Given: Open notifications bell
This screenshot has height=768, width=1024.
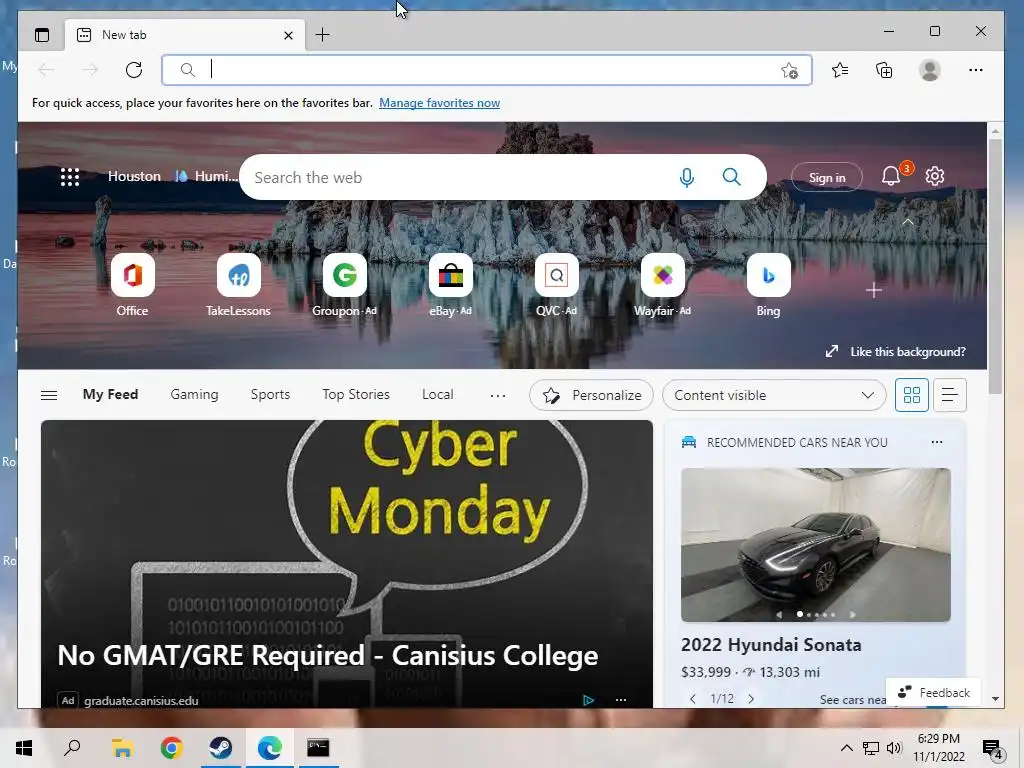Looking at the screenshot, I should click(x=891, y=176).
